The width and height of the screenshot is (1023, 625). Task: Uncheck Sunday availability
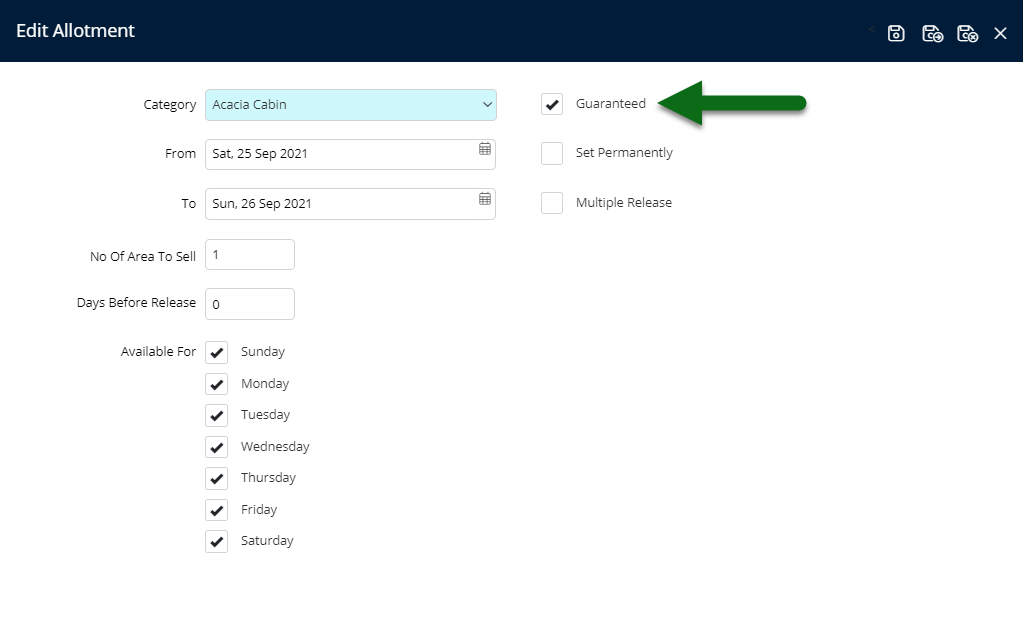click(x=217, y=352)
